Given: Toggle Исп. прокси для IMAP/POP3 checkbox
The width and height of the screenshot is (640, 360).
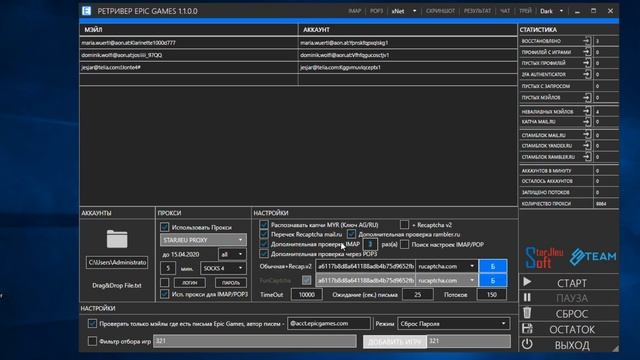Looking at the screenshot, I should coord(164,294).
